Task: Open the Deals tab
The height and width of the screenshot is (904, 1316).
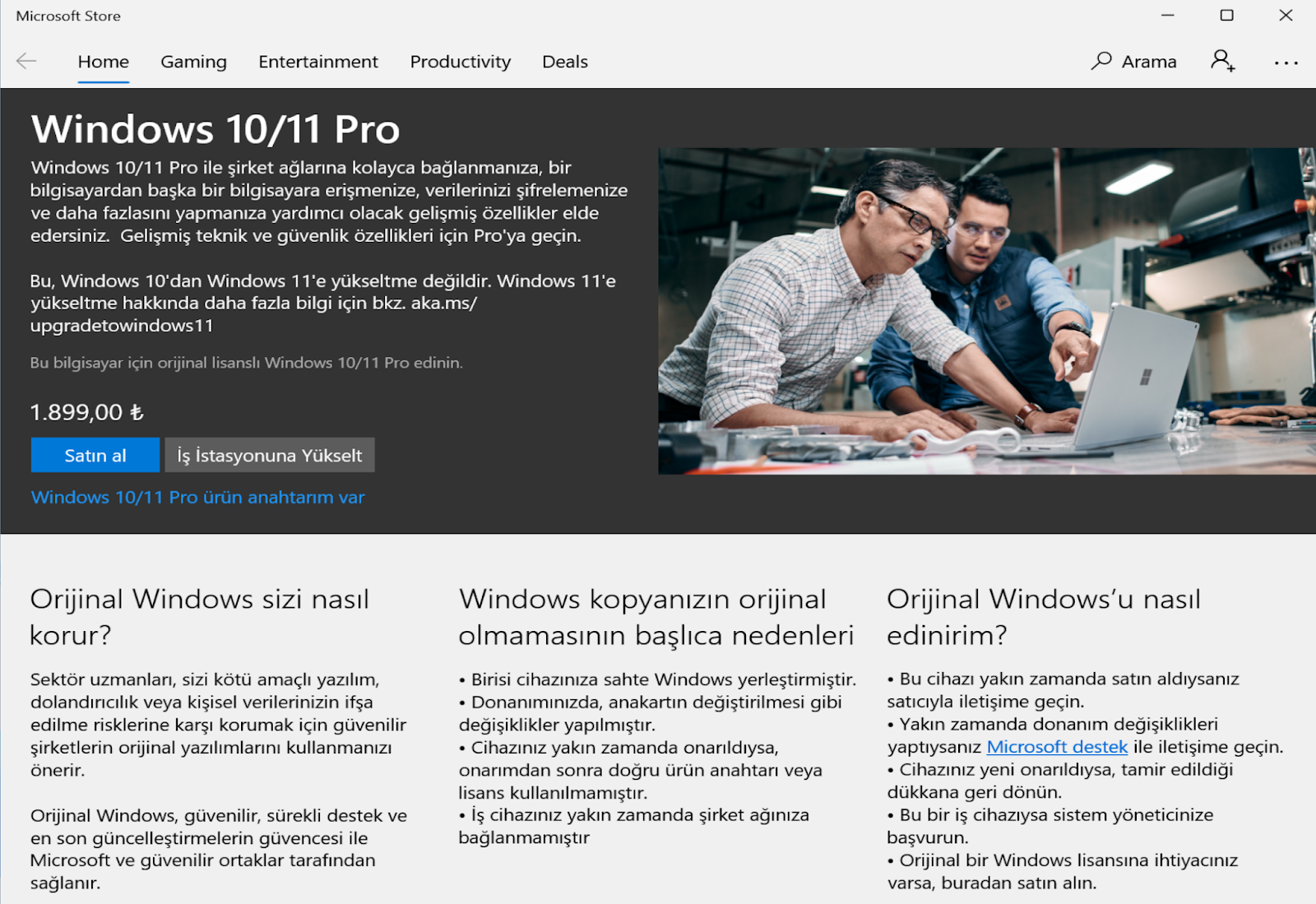Action: tap(565, 62)
